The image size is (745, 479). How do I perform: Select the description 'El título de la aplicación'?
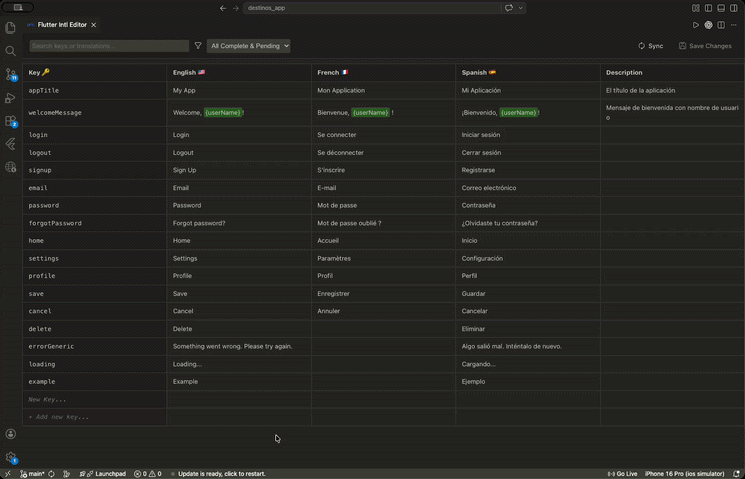click(672, 90)
